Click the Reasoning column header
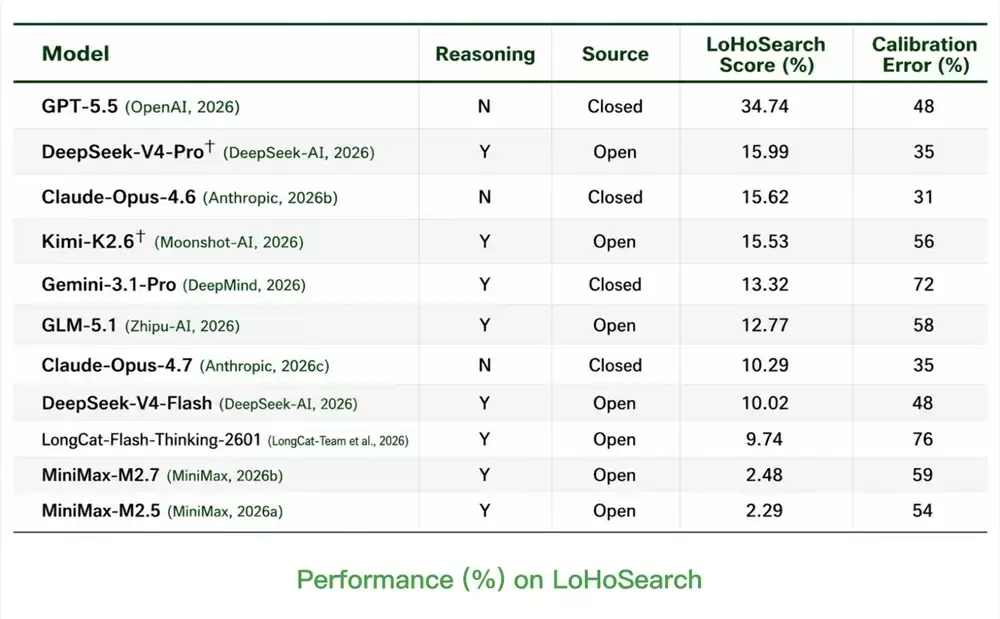The image size is (1000, 619). pos(485,54)
